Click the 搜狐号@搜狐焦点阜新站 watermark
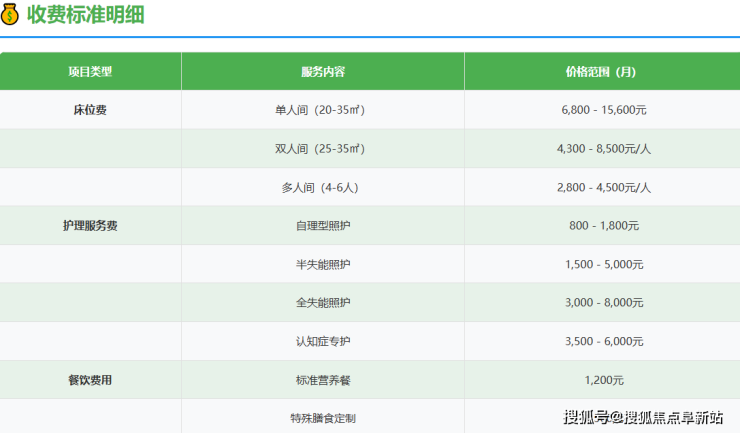This screenshot has width=740, height=433. pos(643,416)
